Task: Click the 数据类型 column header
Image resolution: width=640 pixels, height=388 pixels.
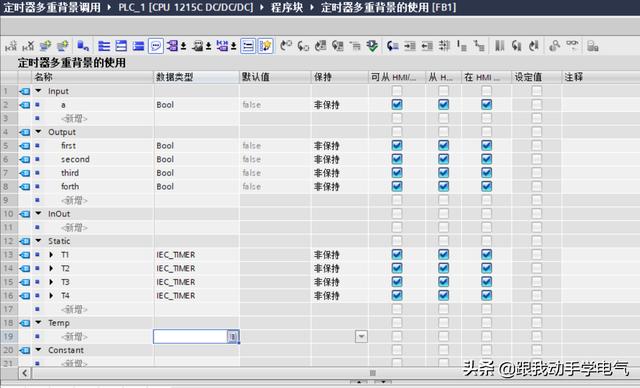Action: click(196, 77)
